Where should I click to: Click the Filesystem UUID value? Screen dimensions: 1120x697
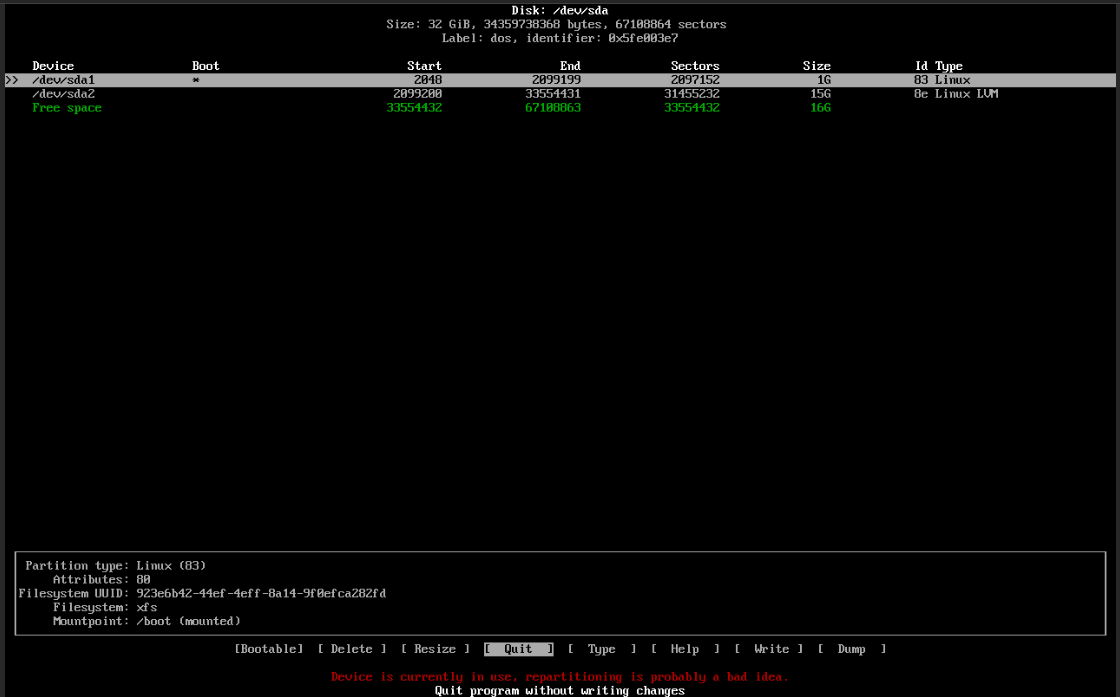[x=261, y=593]
